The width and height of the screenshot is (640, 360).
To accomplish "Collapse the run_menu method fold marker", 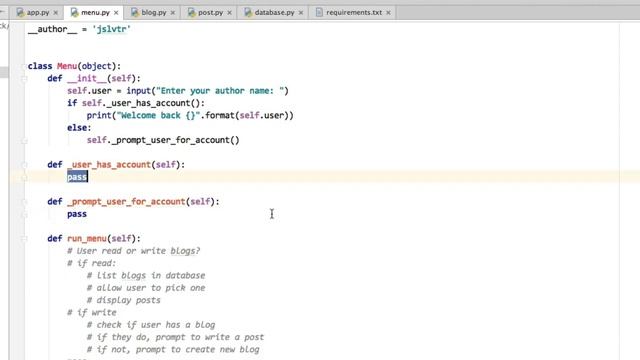I will click(24, 238).
